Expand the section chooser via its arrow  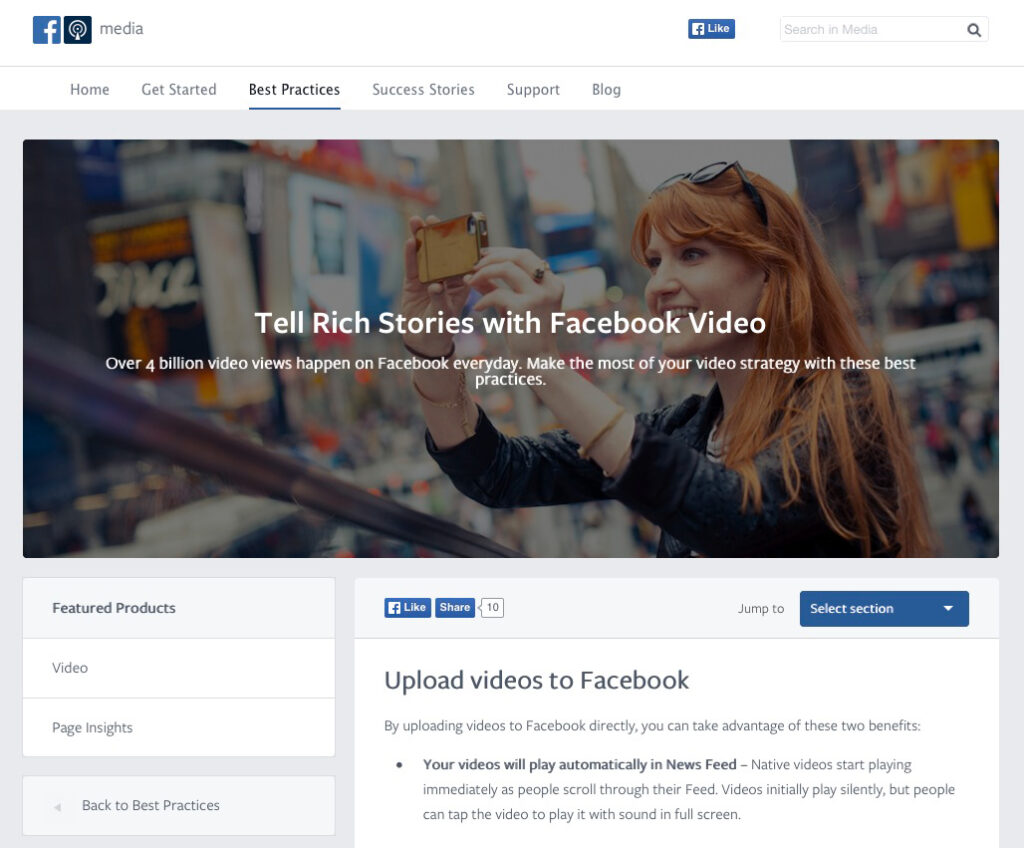coord(948,608)
